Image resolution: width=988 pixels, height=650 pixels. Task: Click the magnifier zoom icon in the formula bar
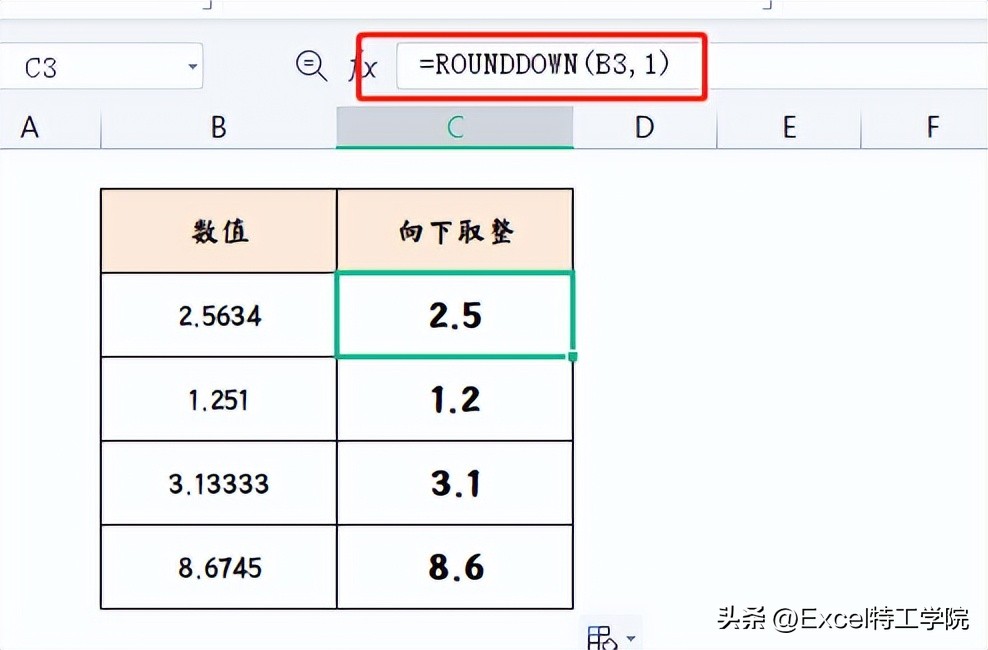[311, 66]
